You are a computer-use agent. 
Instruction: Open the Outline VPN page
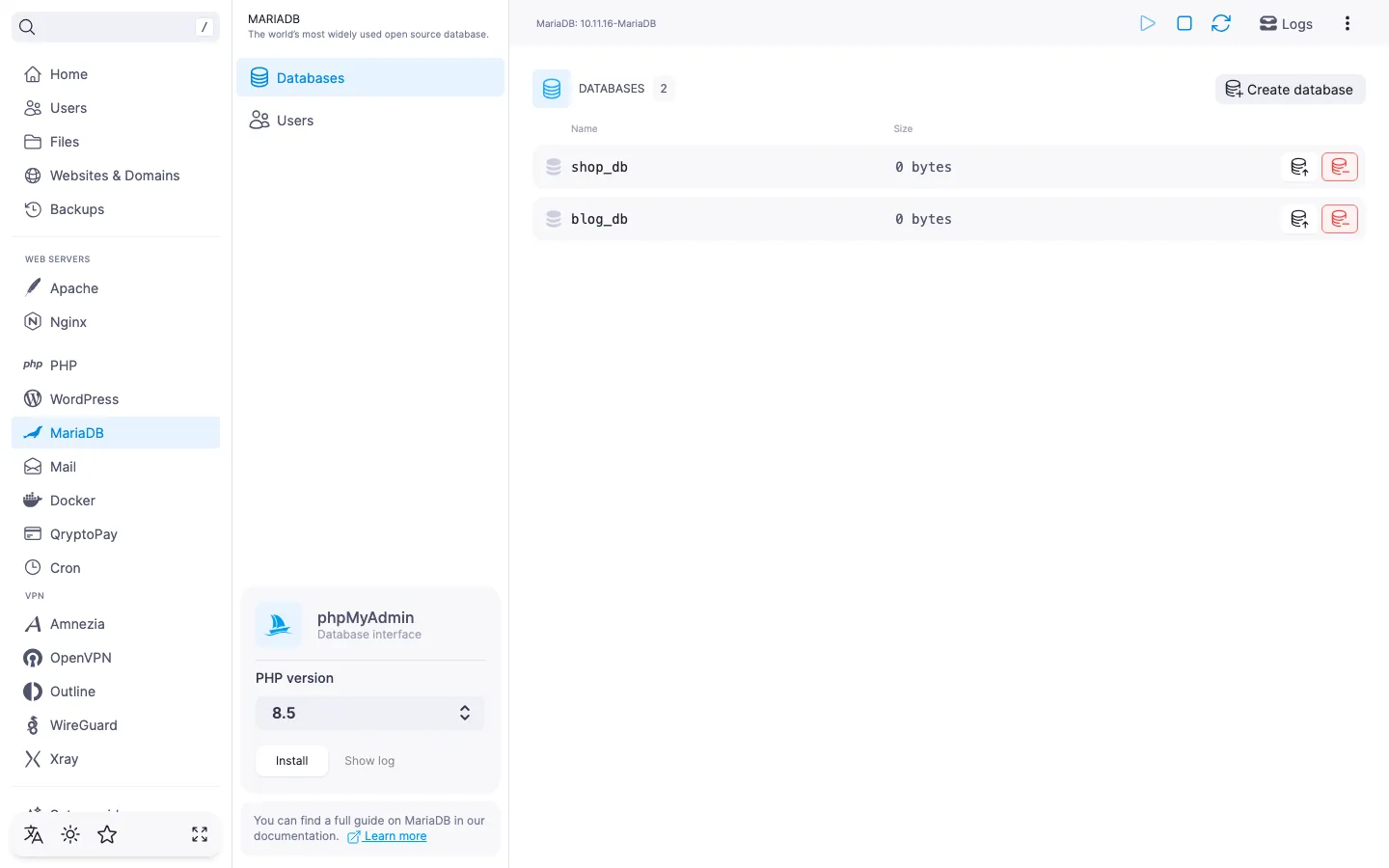pyautogui.click(x=116, y=692)
